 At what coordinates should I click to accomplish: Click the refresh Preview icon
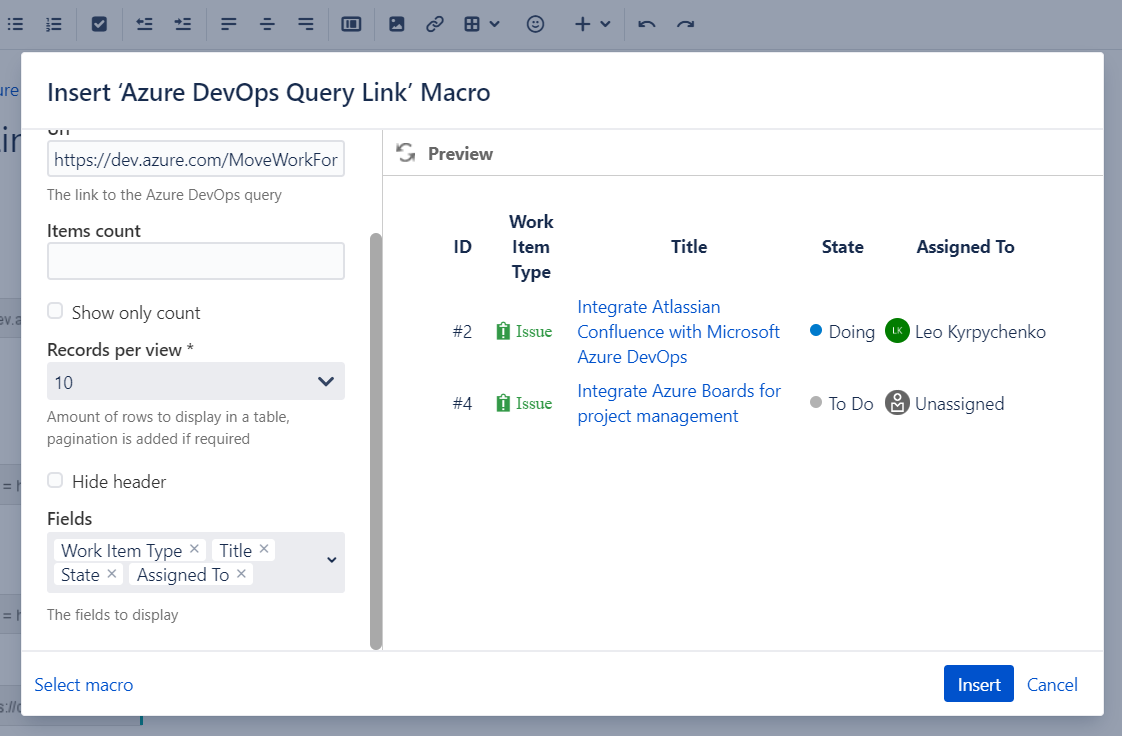click(406, 153)
